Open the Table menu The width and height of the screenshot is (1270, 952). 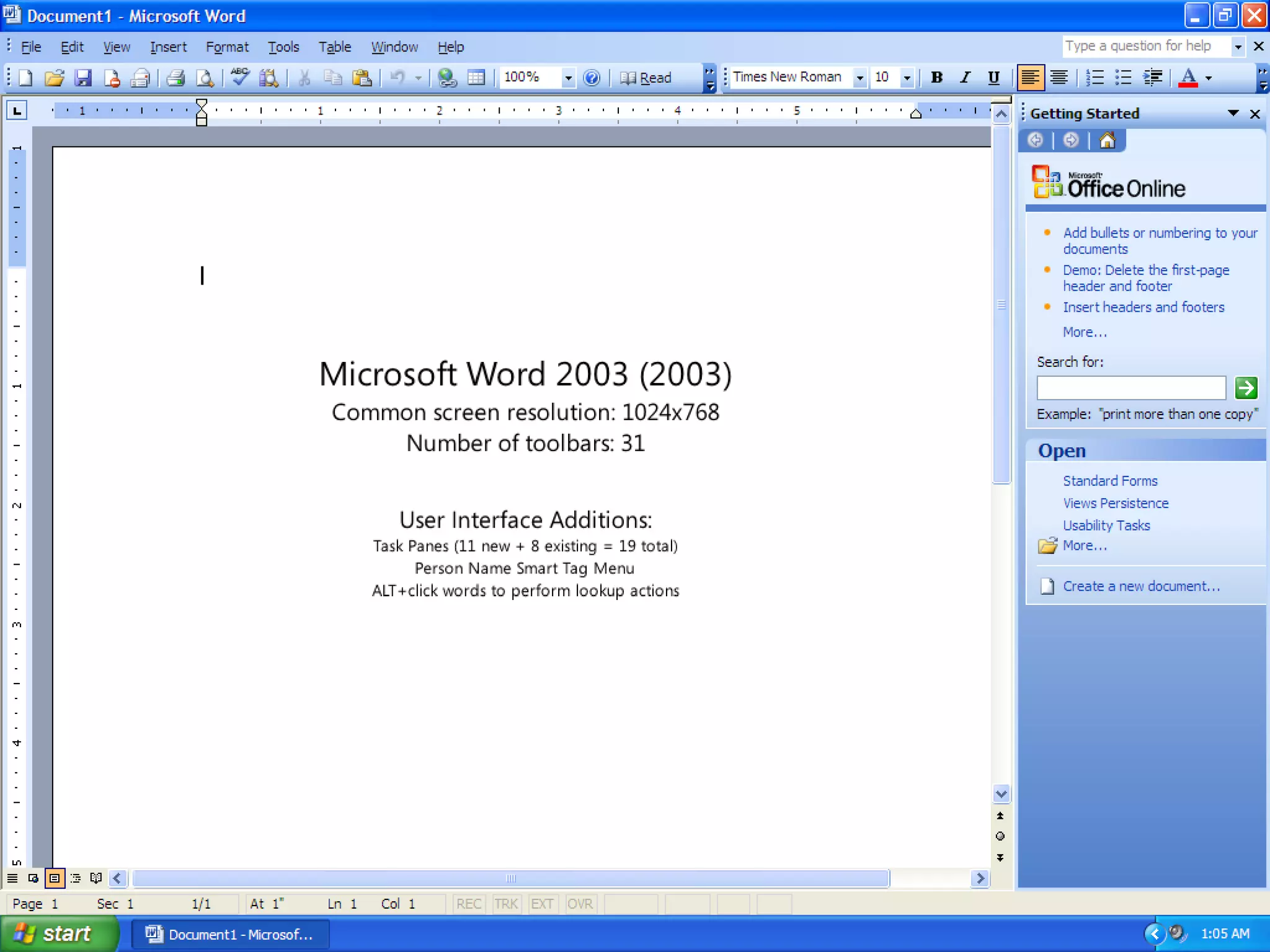pyautogui.click(x=334, y=47)
